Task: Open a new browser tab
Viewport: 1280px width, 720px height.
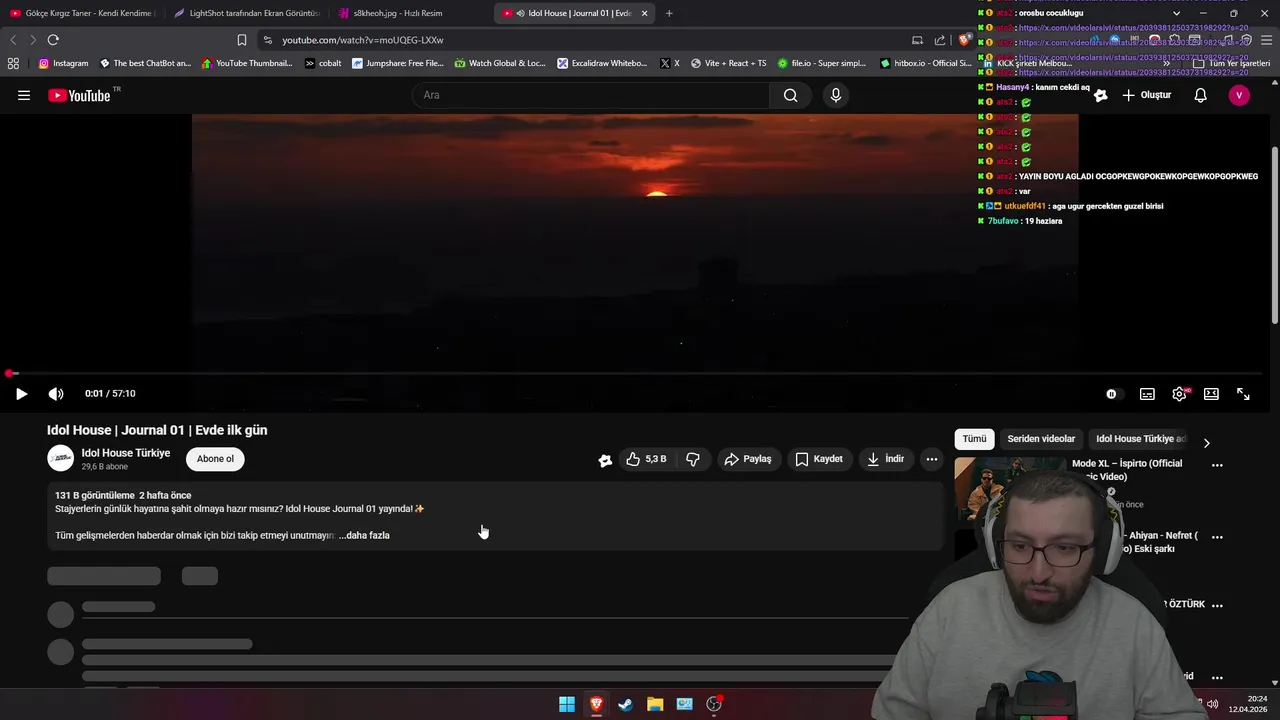Action: tap(669, 13)
